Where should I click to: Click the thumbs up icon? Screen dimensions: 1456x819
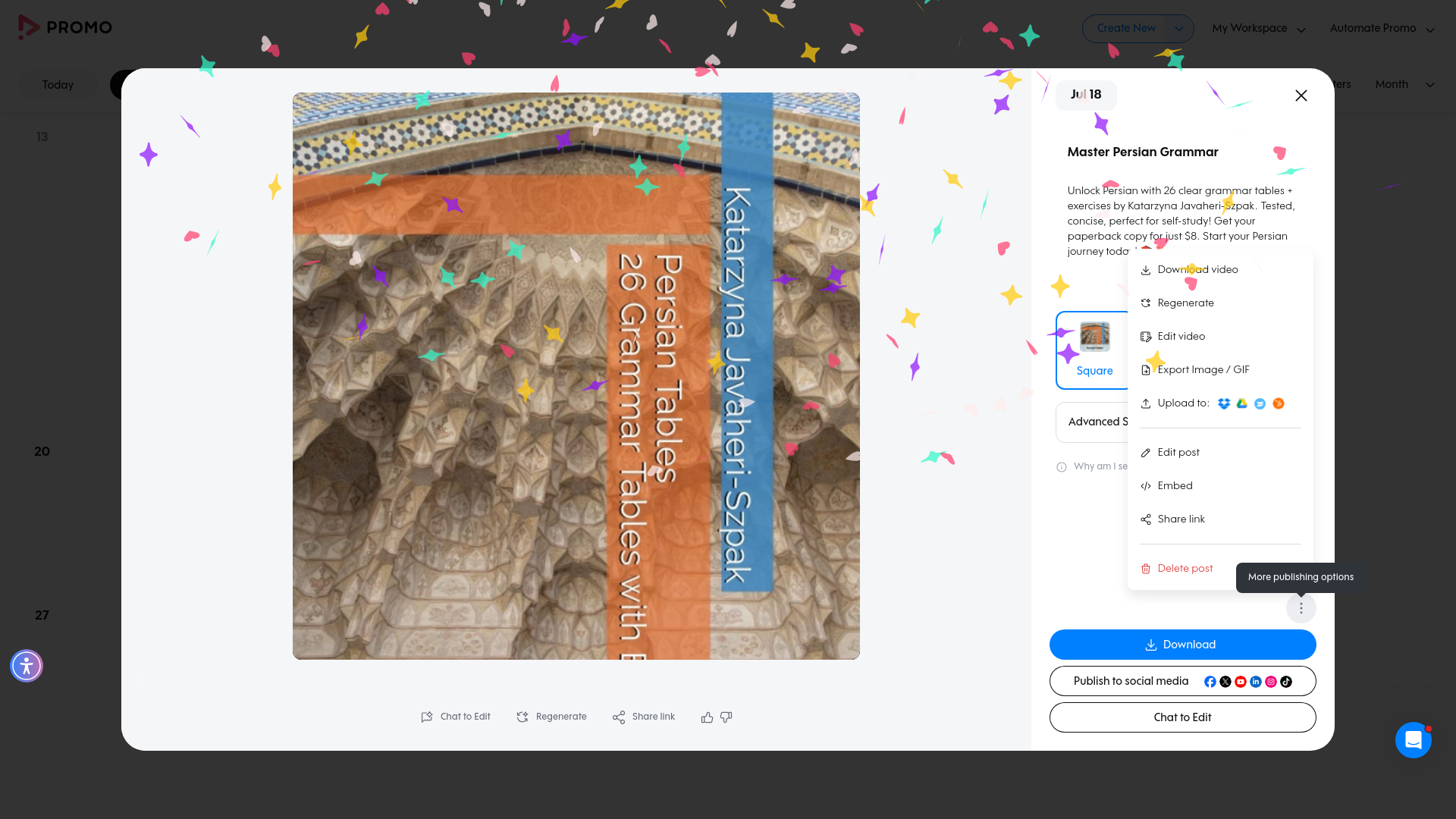707,717
